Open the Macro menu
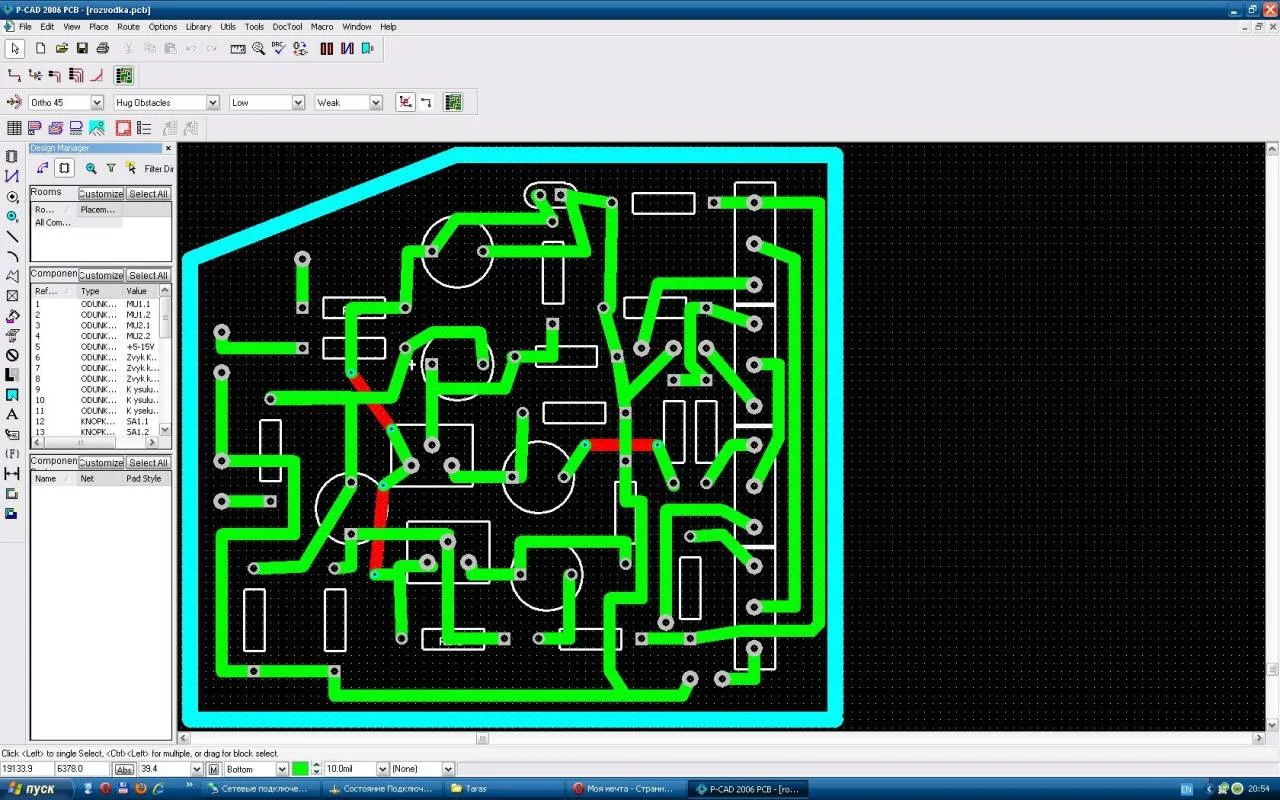Image resolution: width=1280 pixels, height=800 pixels. 322,27
